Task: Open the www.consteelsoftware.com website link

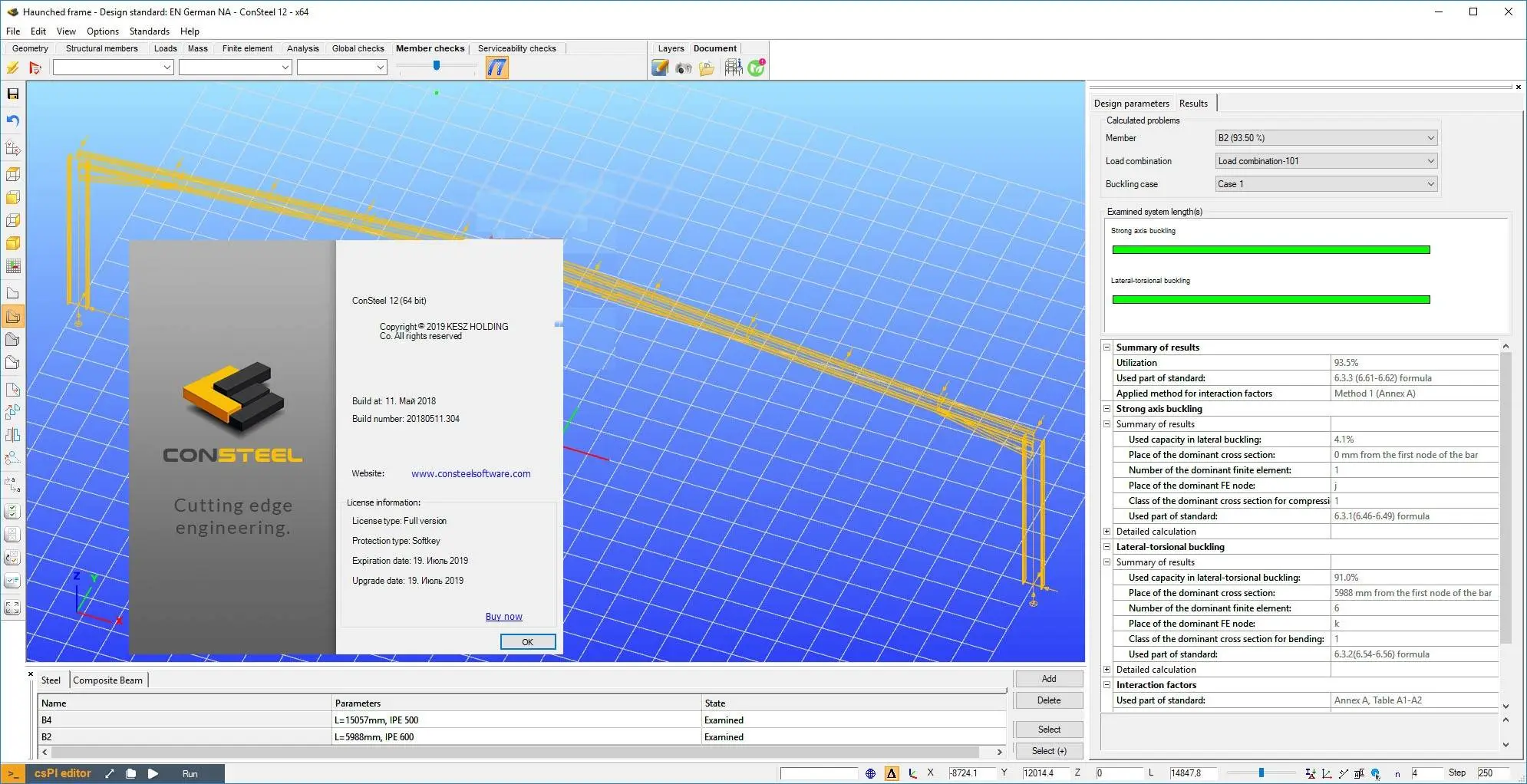Action: tap(471, 474)
